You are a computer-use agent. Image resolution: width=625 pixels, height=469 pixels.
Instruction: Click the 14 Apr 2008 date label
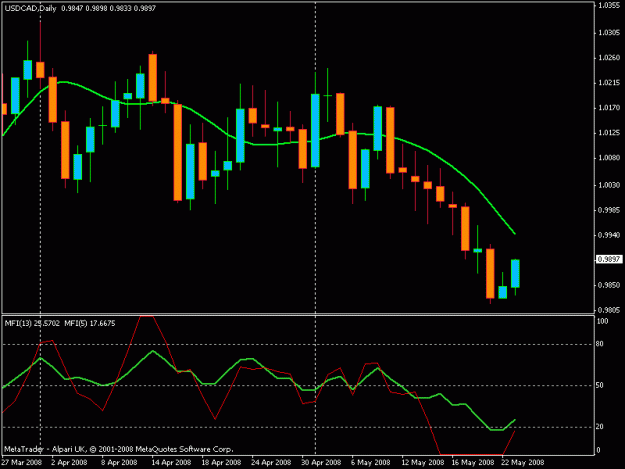(x=171, y=463)
